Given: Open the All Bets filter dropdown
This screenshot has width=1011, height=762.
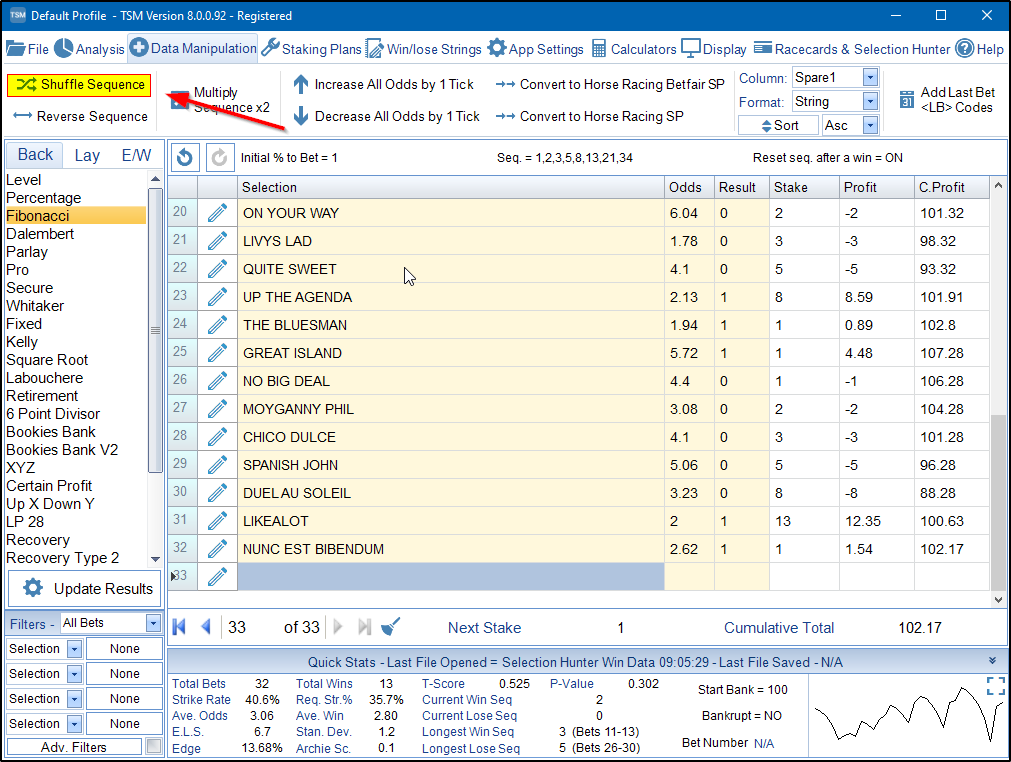Looking at the screenshot, I should [152, 624].
